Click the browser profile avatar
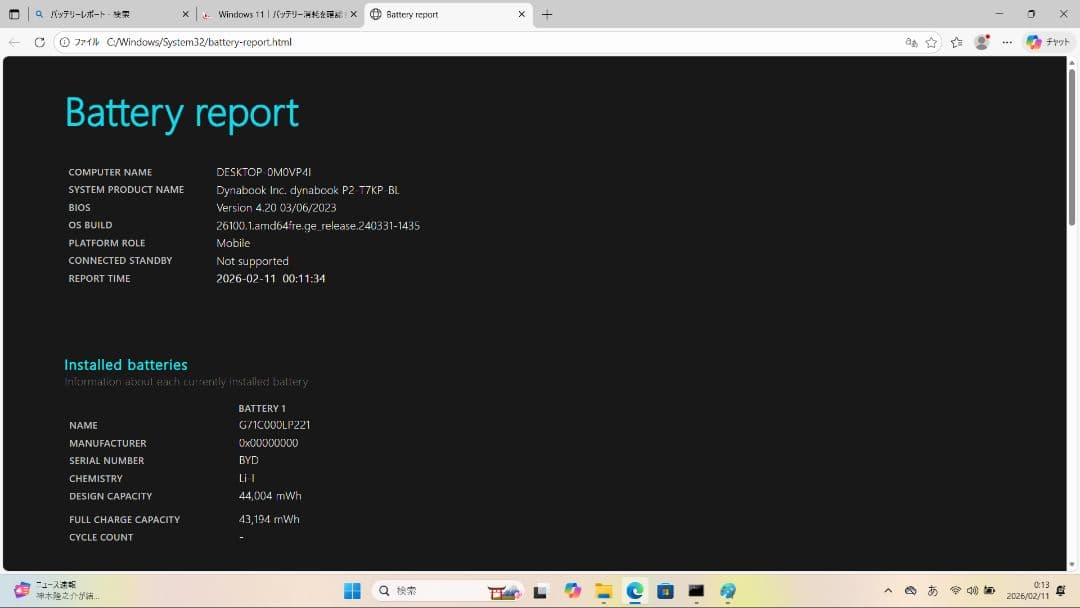 pos(981,42)
